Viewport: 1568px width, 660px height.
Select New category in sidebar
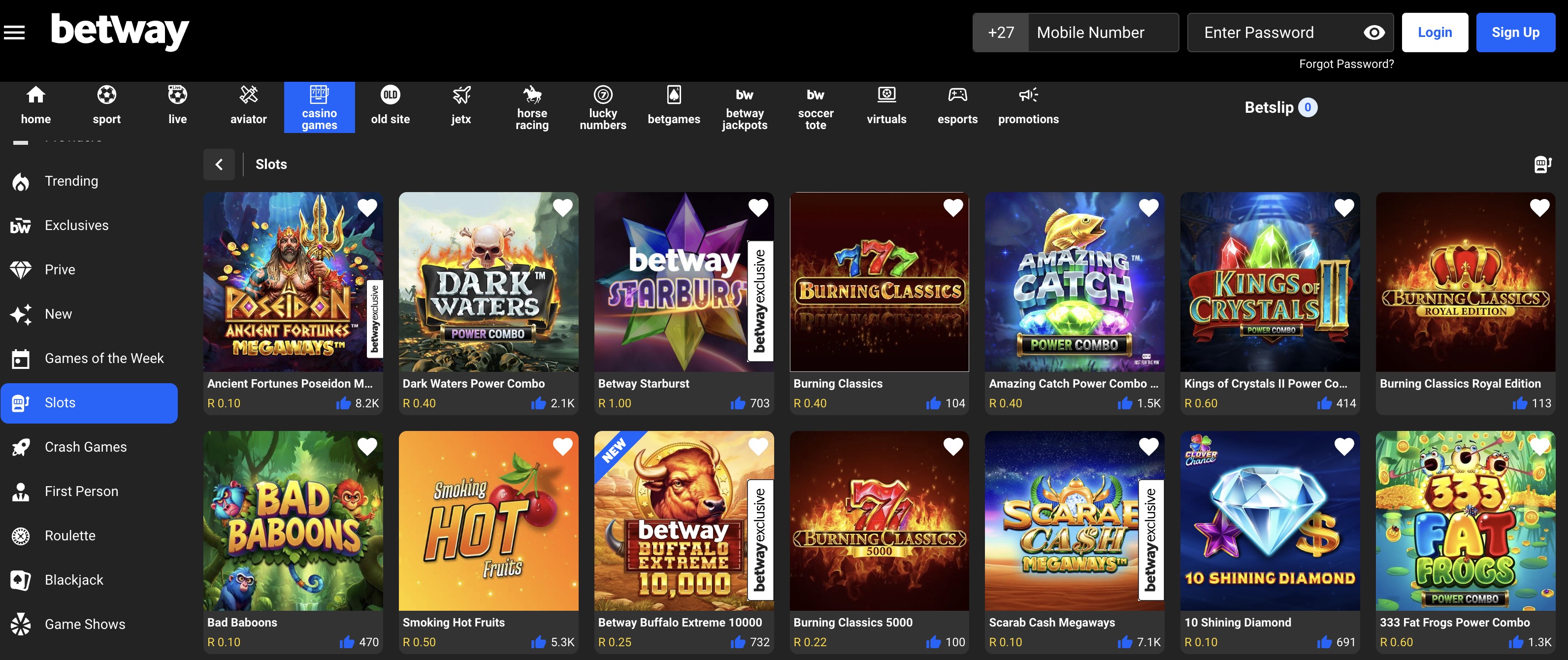tap(89, 314)
